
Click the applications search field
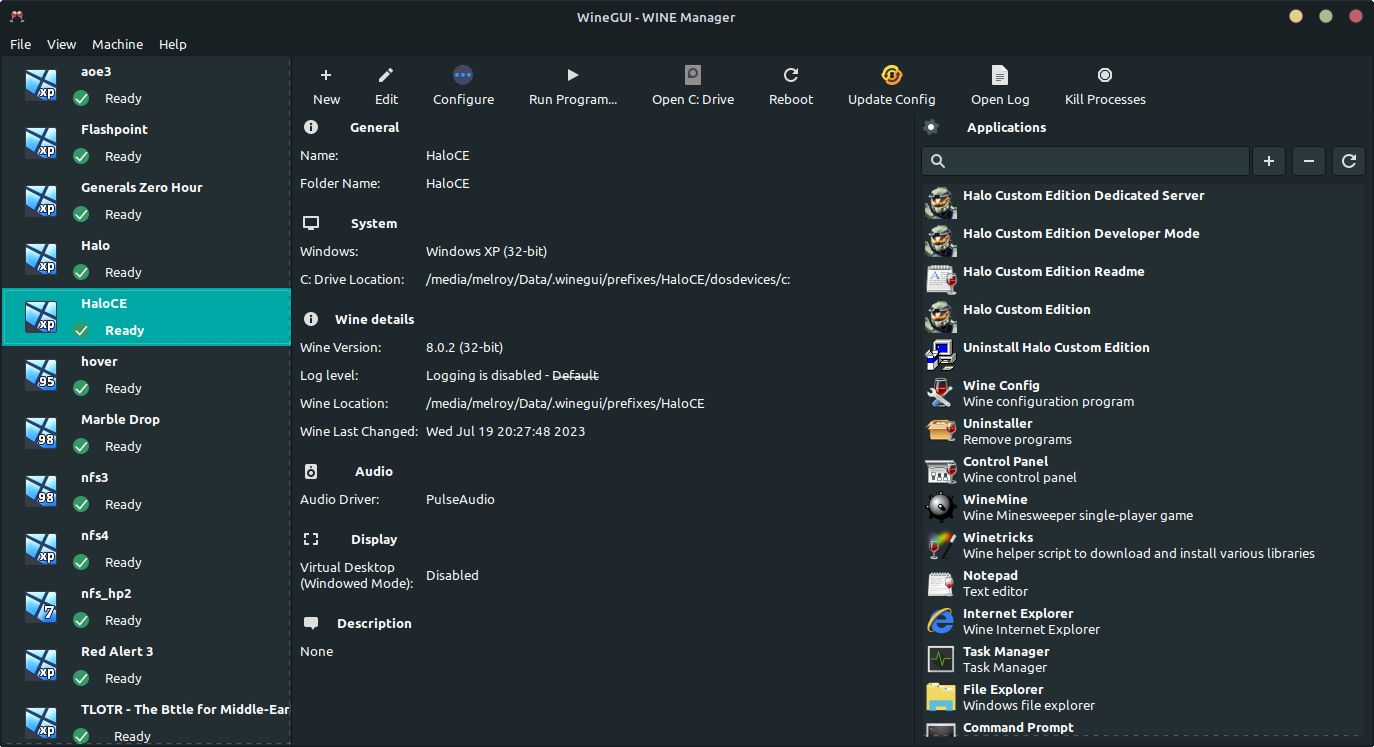[x=1086, y=161]
